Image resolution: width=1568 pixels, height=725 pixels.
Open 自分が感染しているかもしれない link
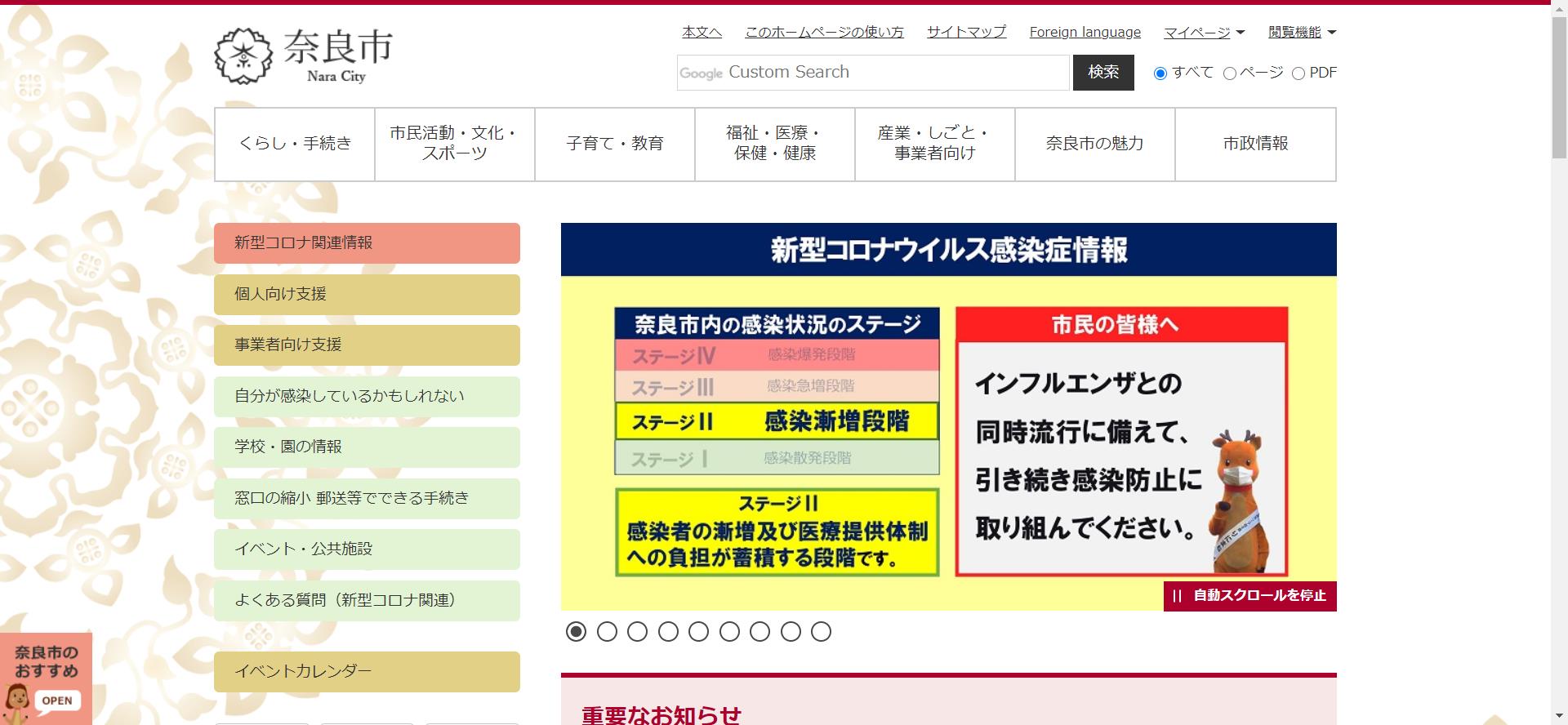pos(367,396)
